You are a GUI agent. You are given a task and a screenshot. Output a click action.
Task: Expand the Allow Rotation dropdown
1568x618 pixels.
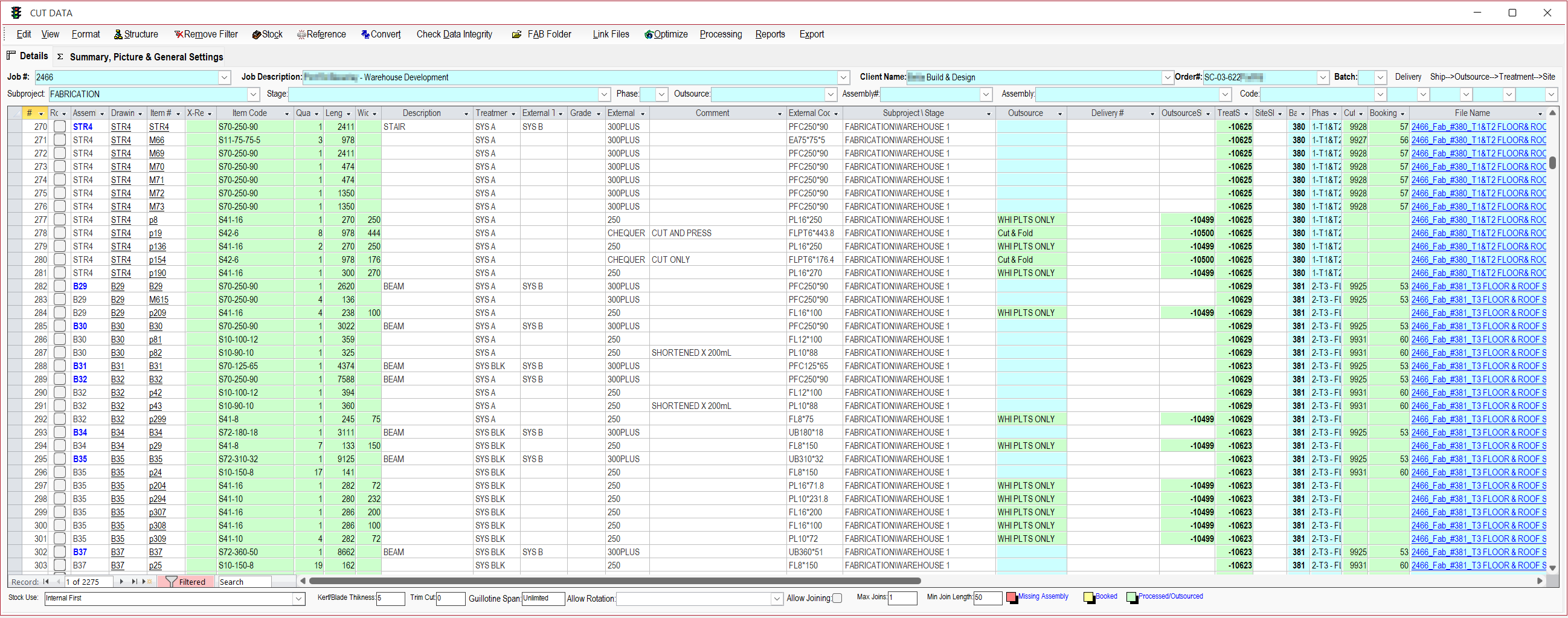[777, 599]
